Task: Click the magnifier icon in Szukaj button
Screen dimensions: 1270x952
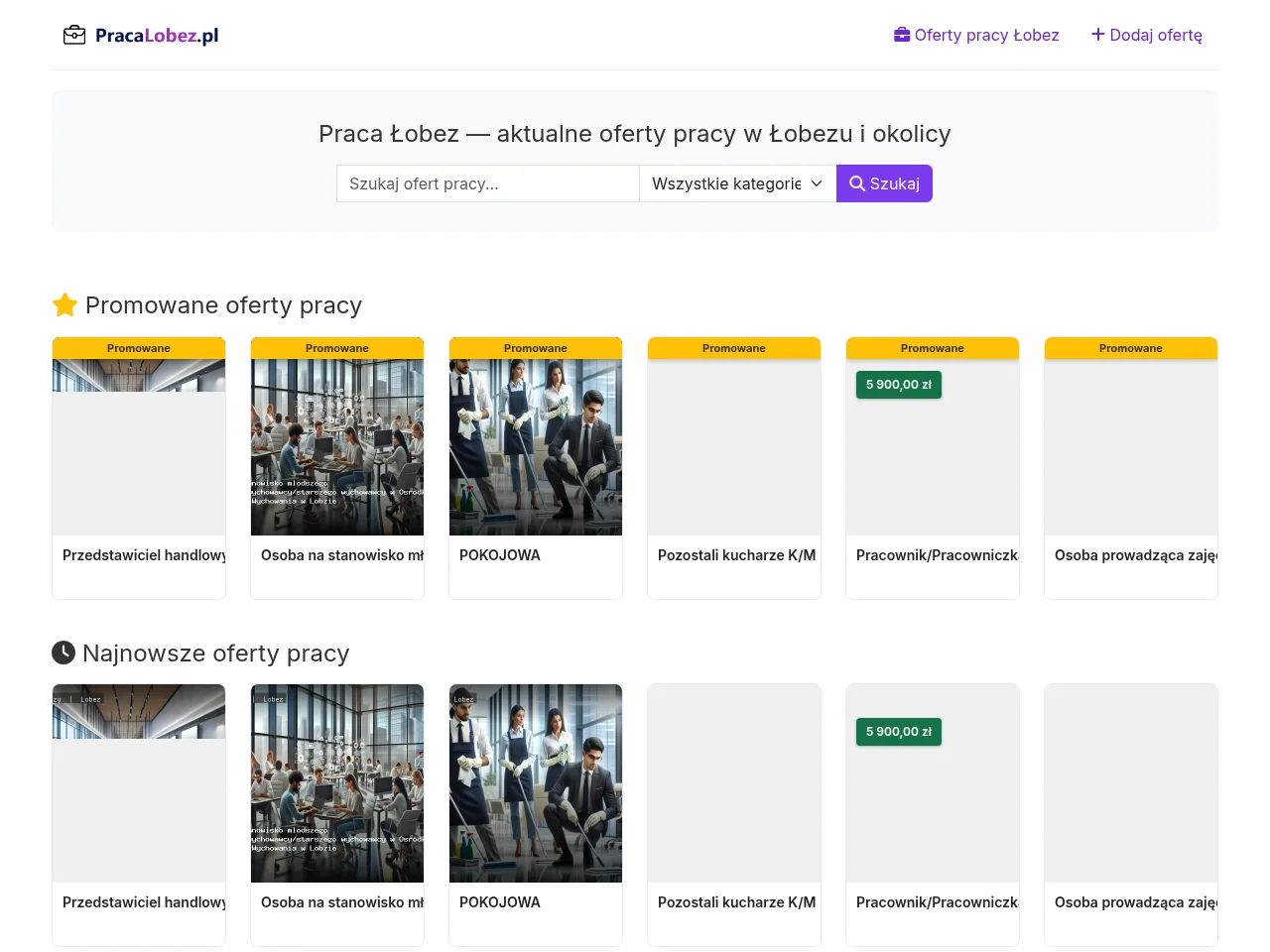Action: [857, 183]
